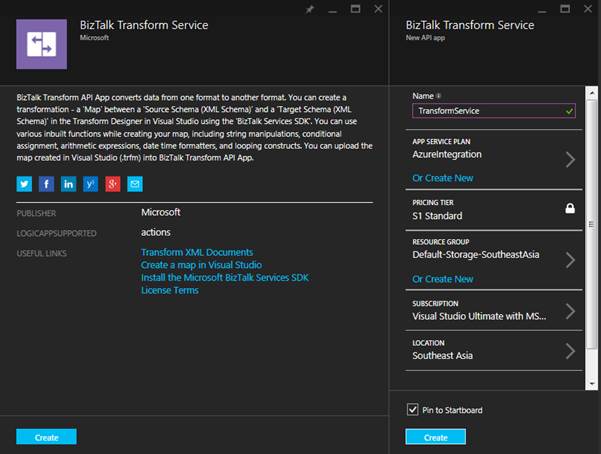The height and width of the screenshot is (454, 601).
Task: Pin the left blade using pushpin icon
Action: [x=310, y=9]
